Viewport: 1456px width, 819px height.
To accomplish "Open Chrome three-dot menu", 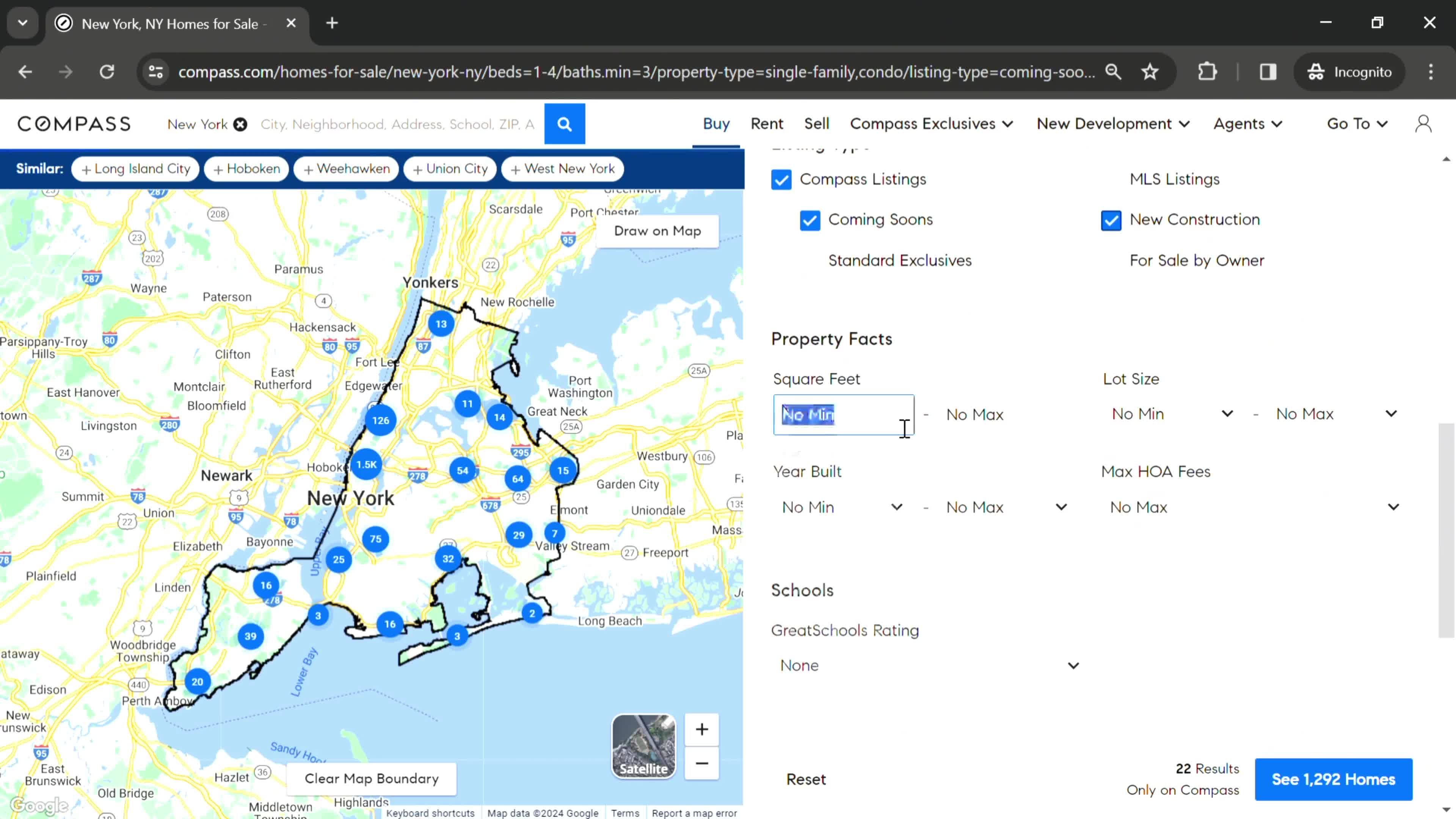I will tap(1431, 72).
